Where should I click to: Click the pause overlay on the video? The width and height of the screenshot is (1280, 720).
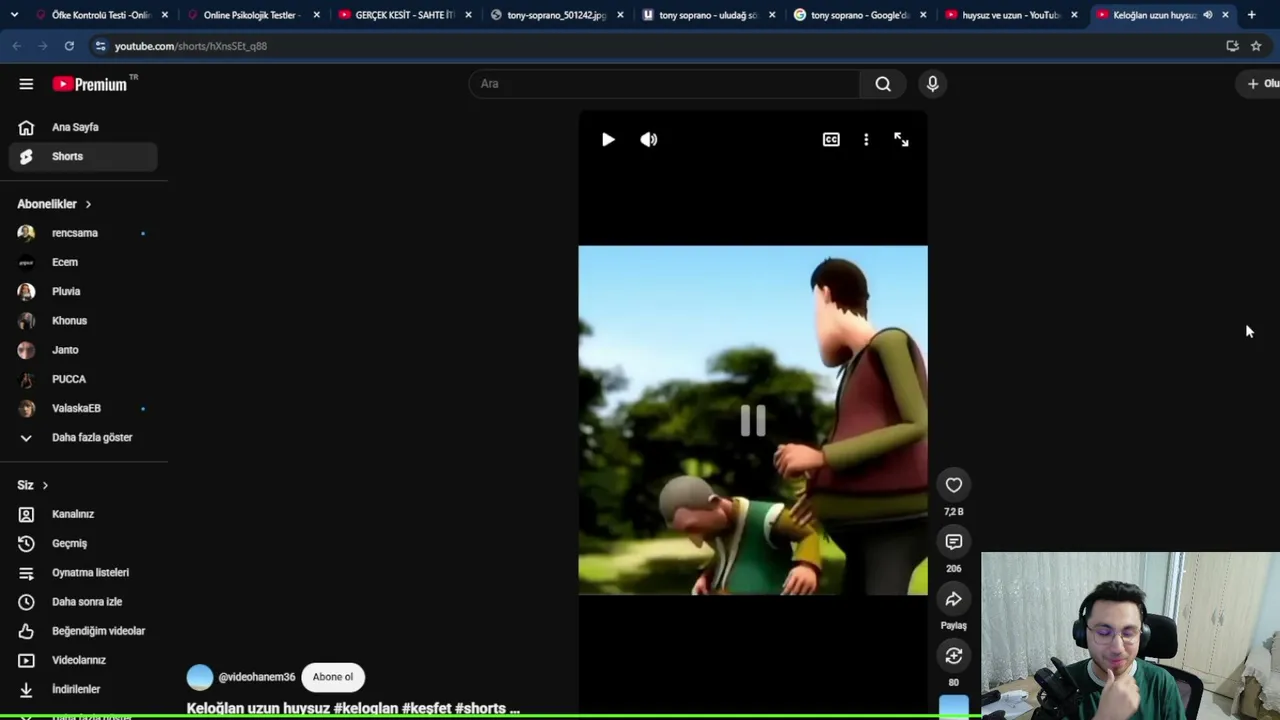[x=753, y=421]
